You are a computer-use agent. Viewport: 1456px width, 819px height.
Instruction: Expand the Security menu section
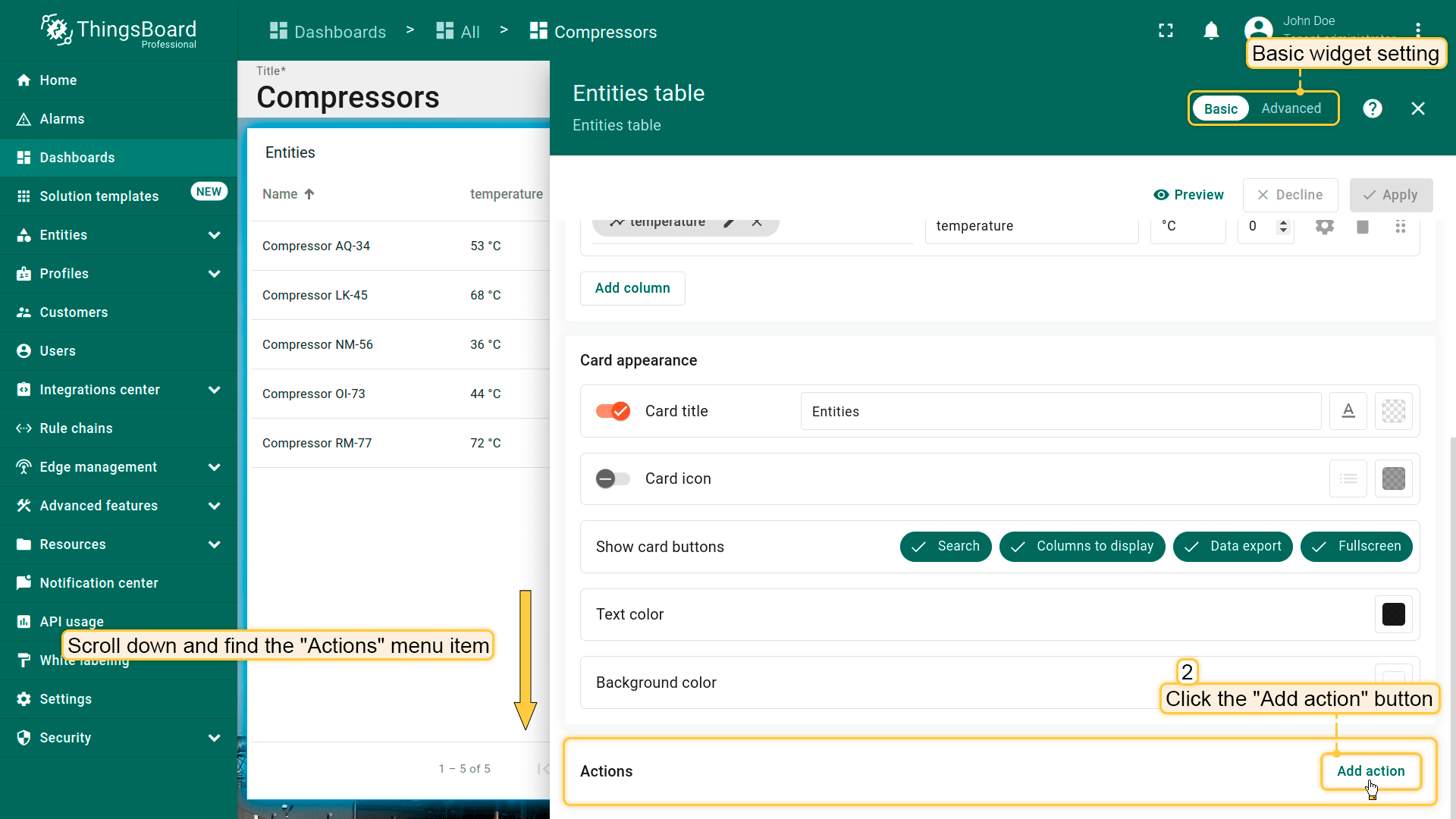click(214, 738)
